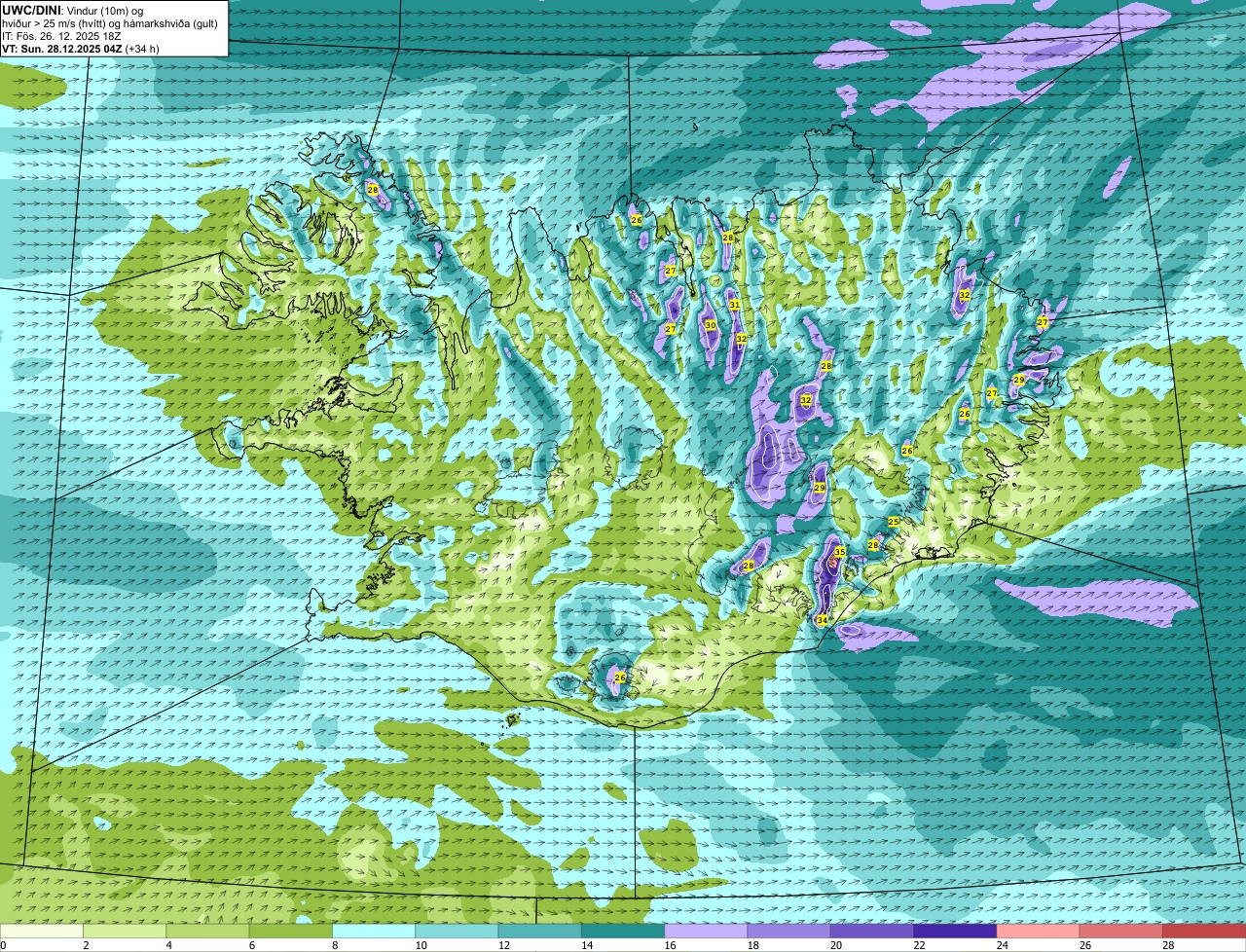Viewport: 1246px width, 952px height.
Task: Select the yellow 31 gust marker
Action: pos(735,305)
